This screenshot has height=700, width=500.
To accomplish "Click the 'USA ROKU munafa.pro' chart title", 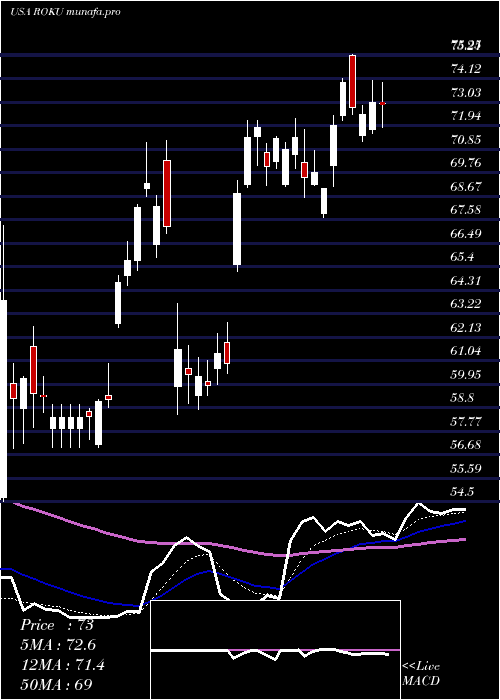I will 65,12.
